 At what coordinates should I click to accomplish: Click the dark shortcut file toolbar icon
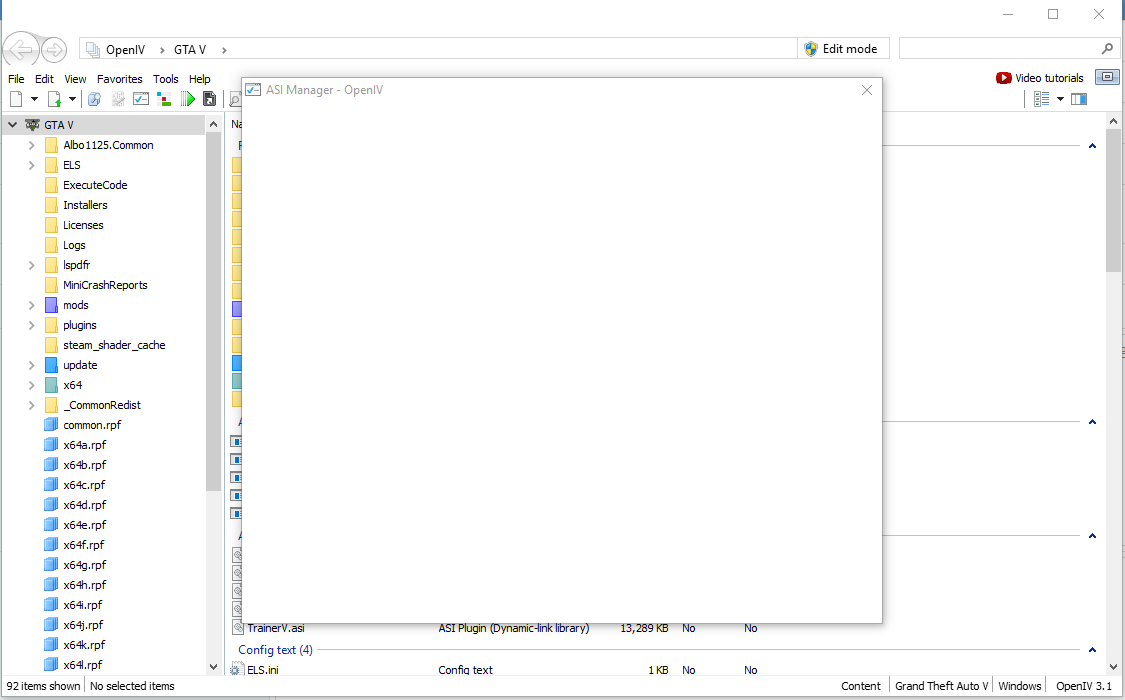[209, 99]
